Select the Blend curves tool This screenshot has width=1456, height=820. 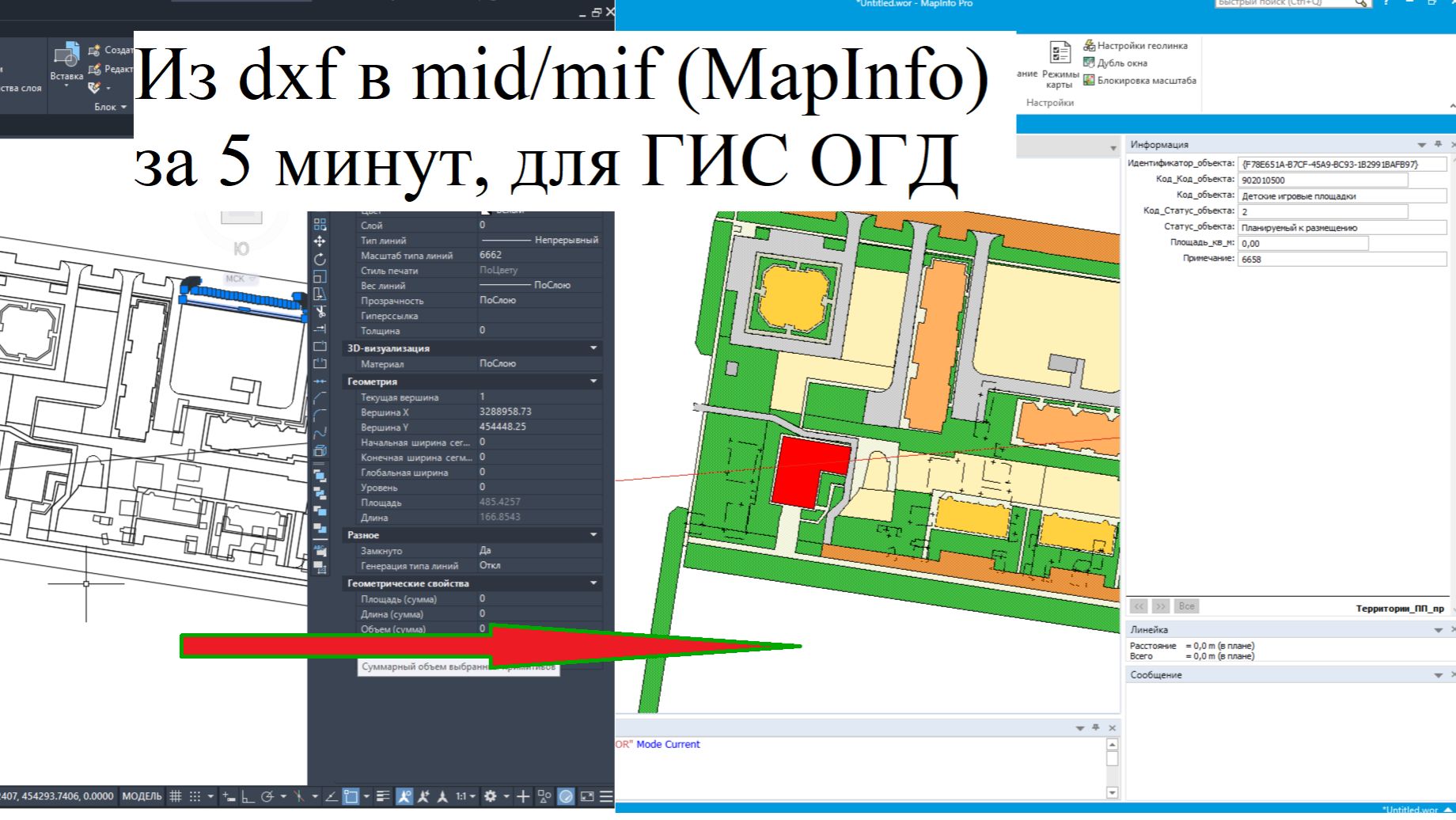(320, 433)
